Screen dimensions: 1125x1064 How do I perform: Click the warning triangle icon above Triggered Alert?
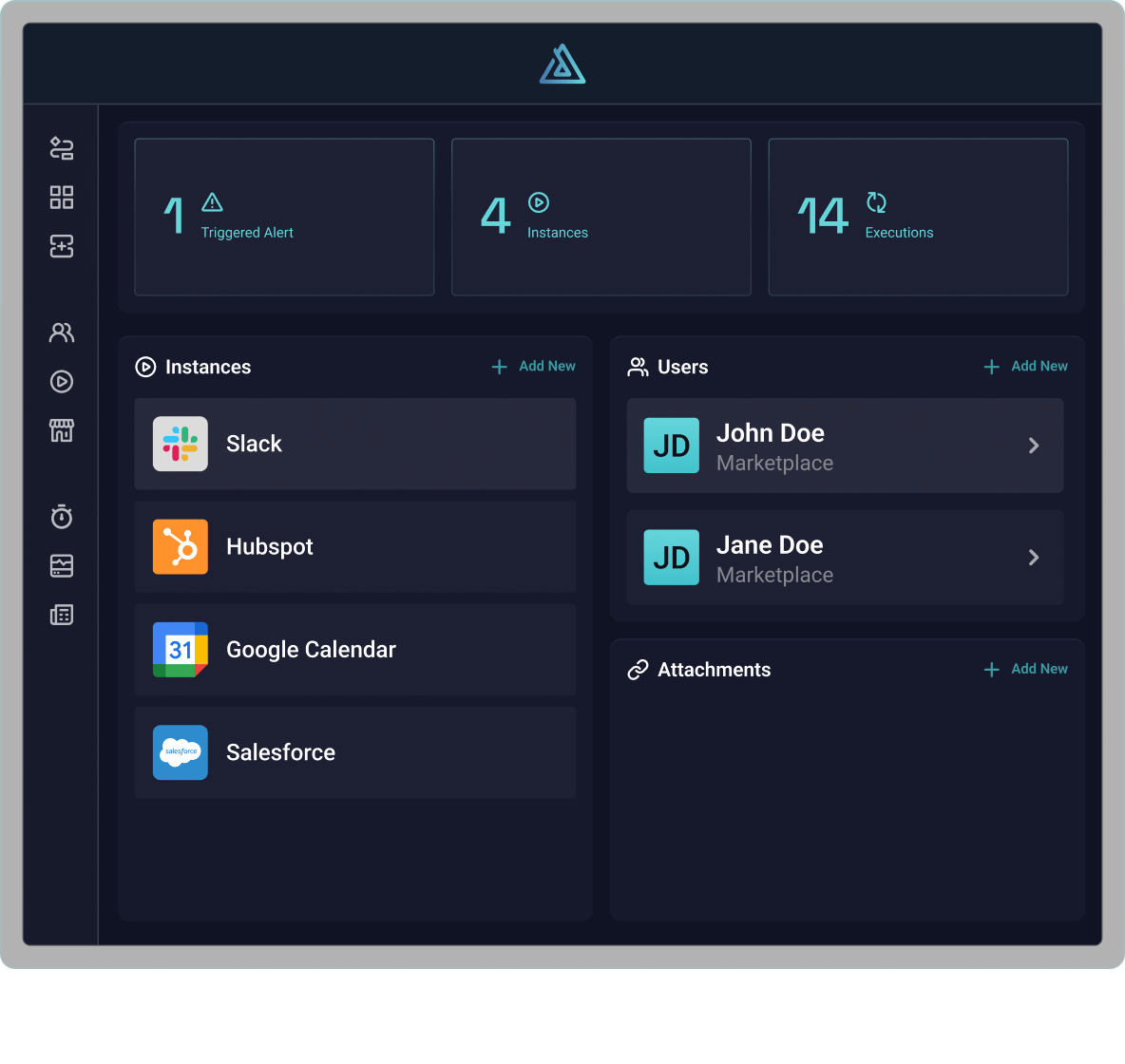click(x=213, y=202)
